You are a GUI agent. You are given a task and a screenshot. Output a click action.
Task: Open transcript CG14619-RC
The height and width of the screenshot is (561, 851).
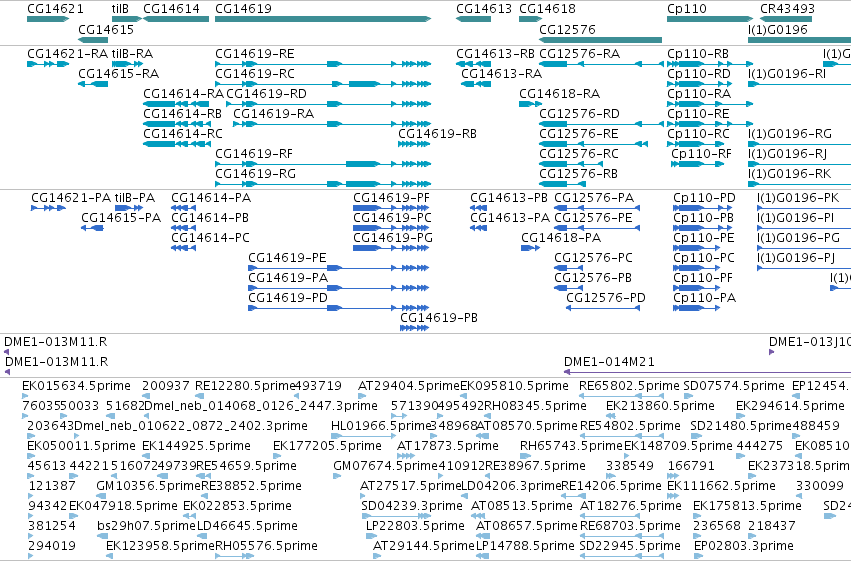tap(255, 74)
